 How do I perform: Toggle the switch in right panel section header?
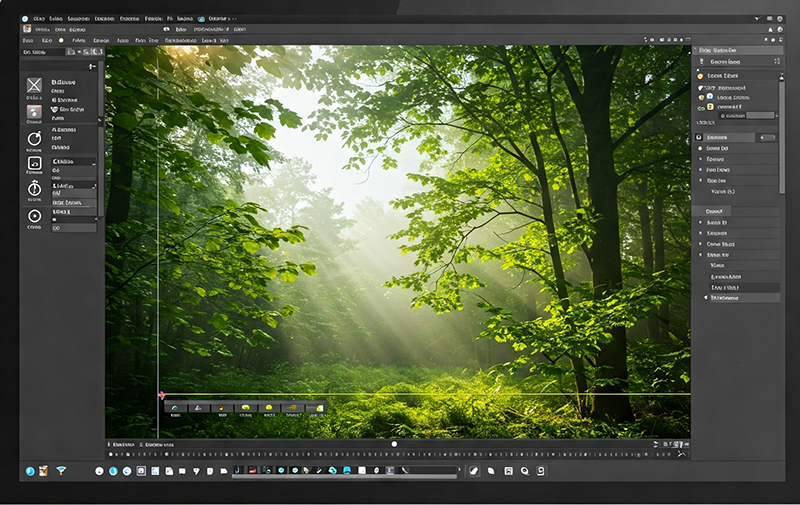(767, 137)
